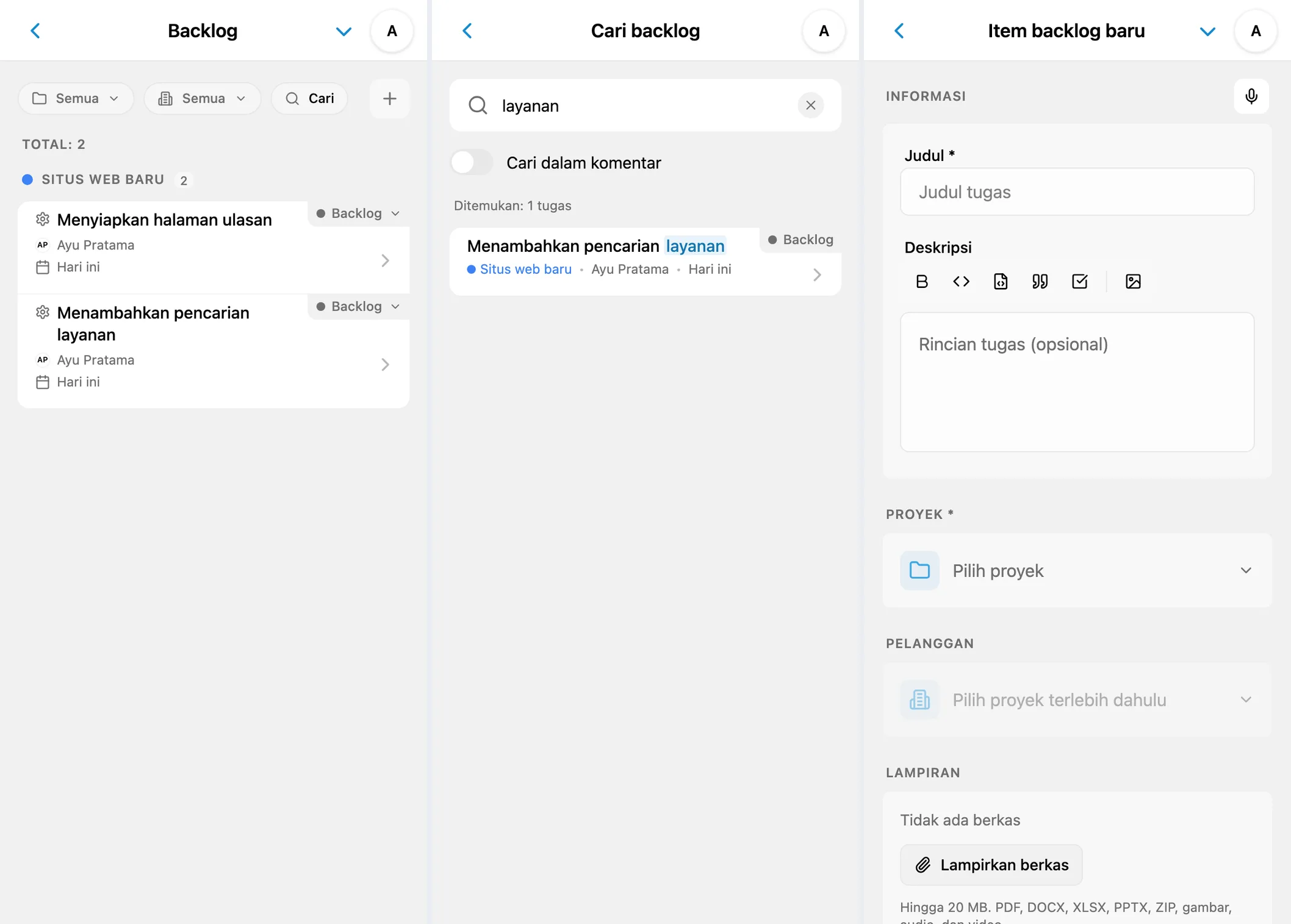1291x924 pixels.
Task: Click Lampirkan berkas button
Action: [991, 865]
